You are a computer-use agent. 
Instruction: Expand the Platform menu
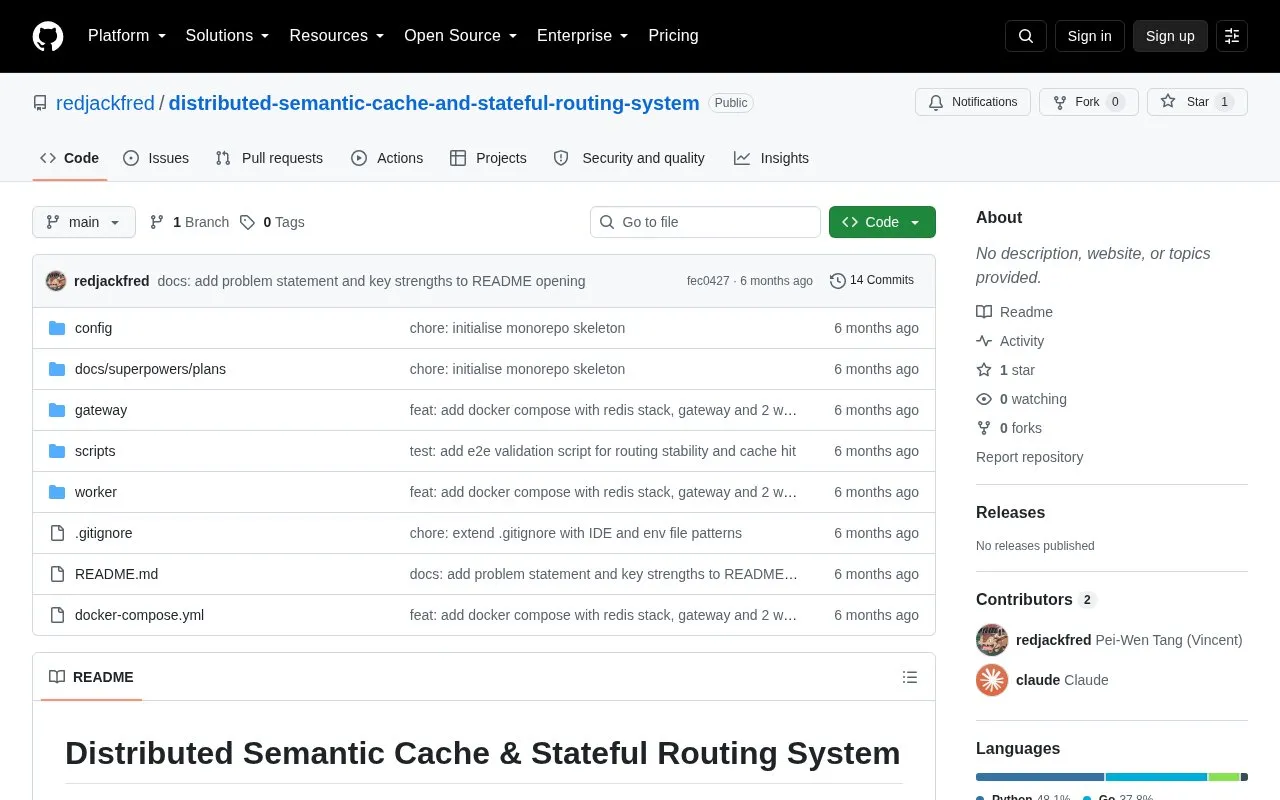127,36
